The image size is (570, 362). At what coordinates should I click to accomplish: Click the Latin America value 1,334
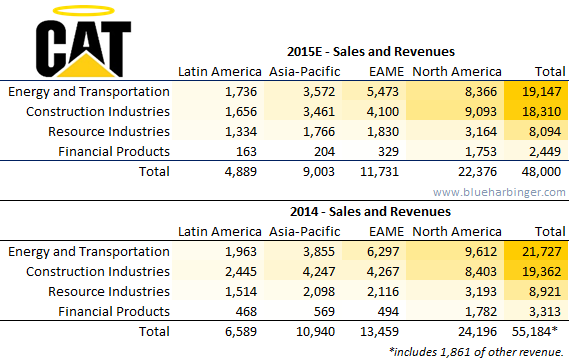point(241,131)
